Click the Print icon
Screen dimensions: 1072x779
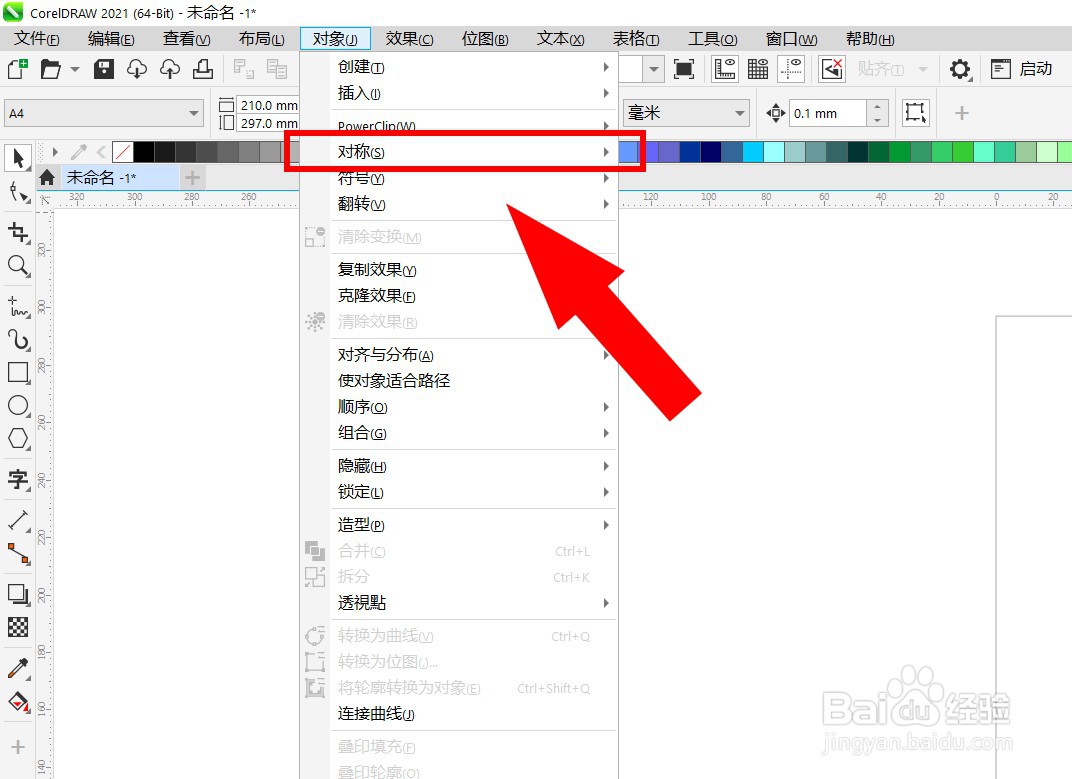203,69
